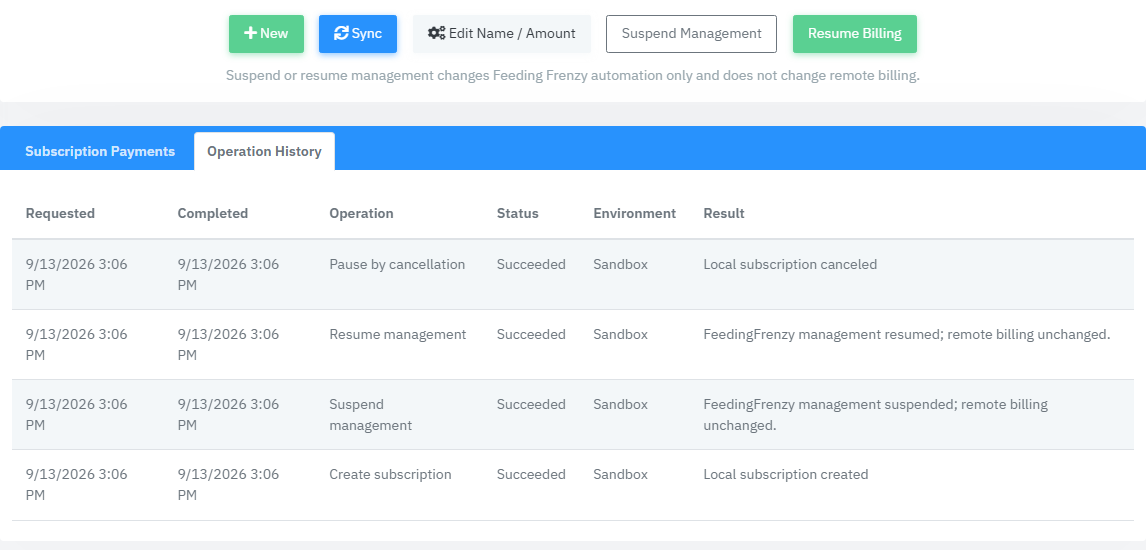The height and width of the screenshot is (550, 1146).
Task: Click 'Local subscription canceled' result text
Action: 790,264
